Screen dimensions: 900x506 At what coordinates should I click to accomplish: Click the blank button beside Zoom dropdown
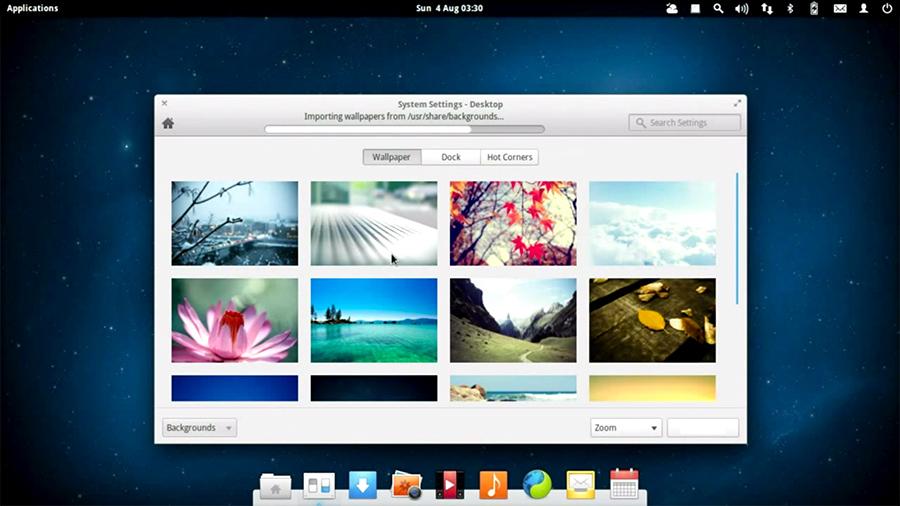pos(703,428)
